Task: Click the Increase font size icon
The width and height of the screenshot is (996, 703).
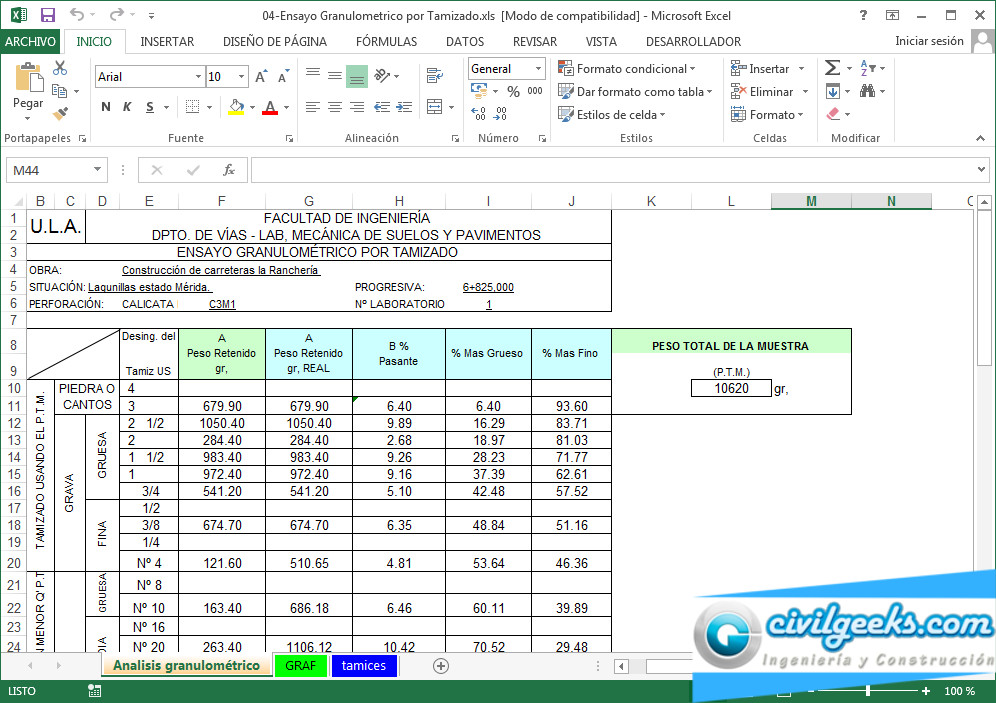Action: click(261, 77)
